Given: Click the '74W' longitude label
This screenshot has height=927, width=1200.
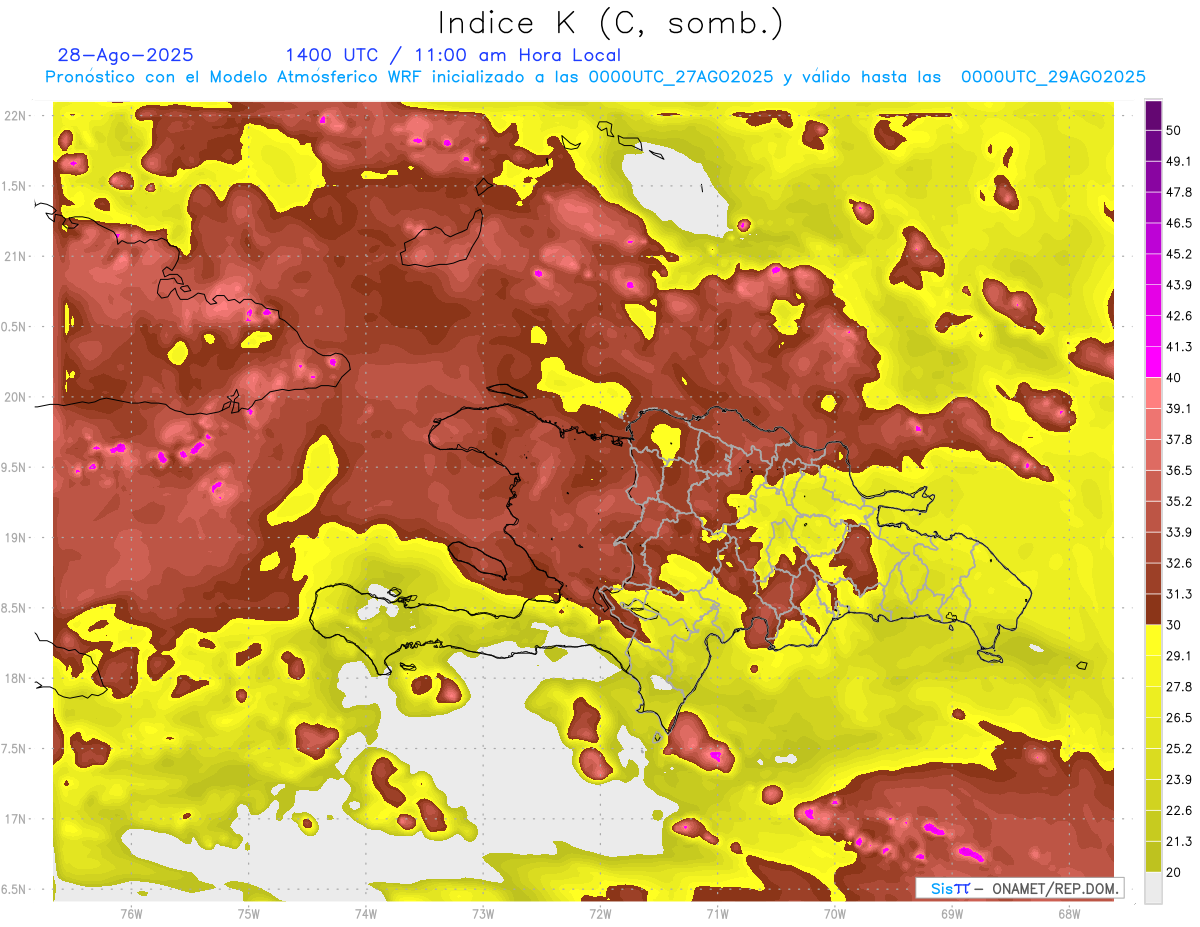Looking at the screenshot, I should point(366,913).
